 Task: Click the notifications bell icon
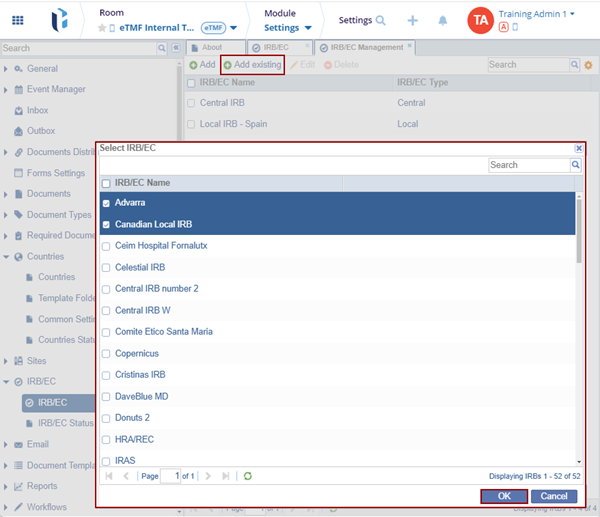tap(442, 20)
